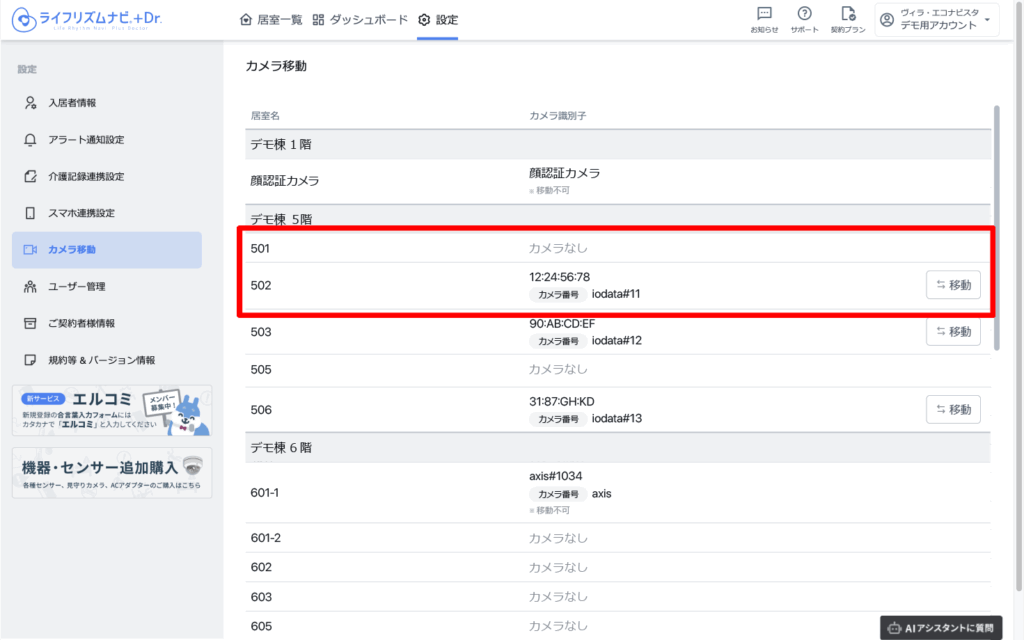The height and width of the screenshot is (640, 1024).
Task: Click the 契約プラン document icon
Action: (848, 19)
